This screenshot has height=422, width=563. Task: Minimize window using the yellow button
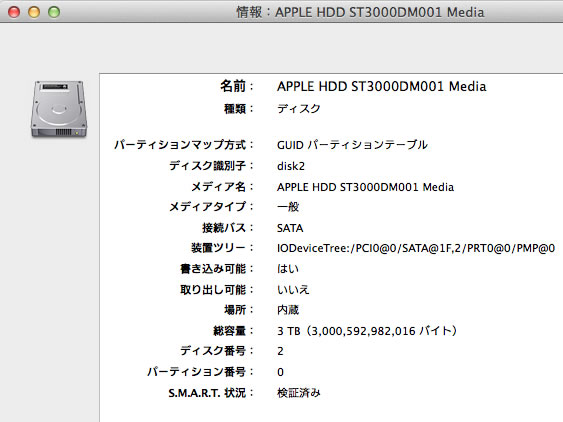[34, 12]
